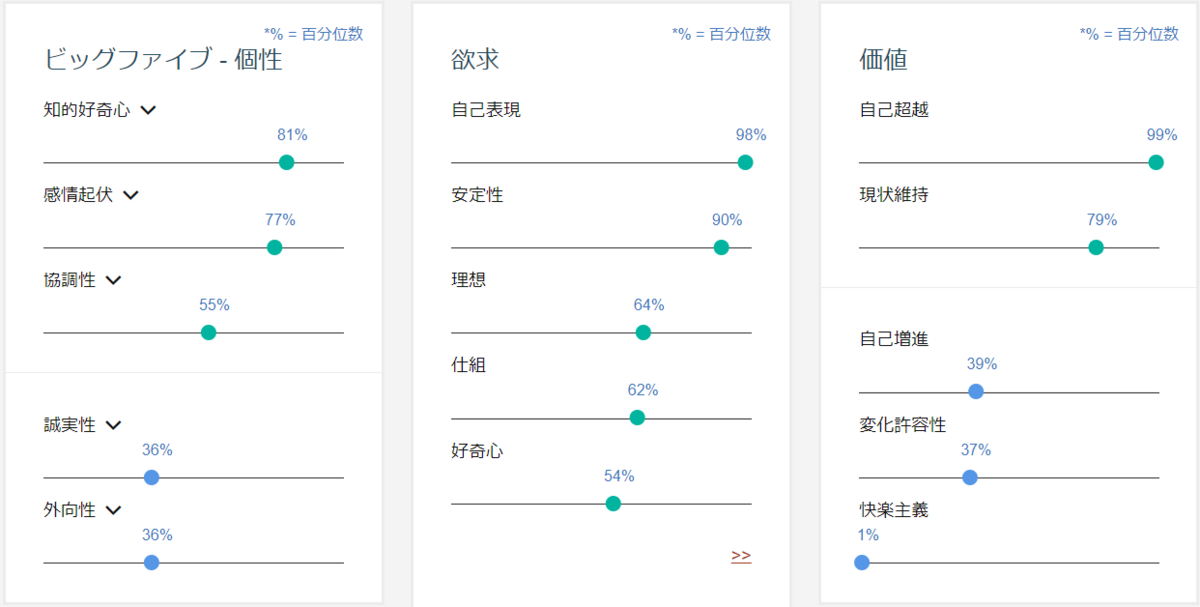Click the 百分位数 note in ビッグファイブ card

pyautogui.click(x=313, y=34)
